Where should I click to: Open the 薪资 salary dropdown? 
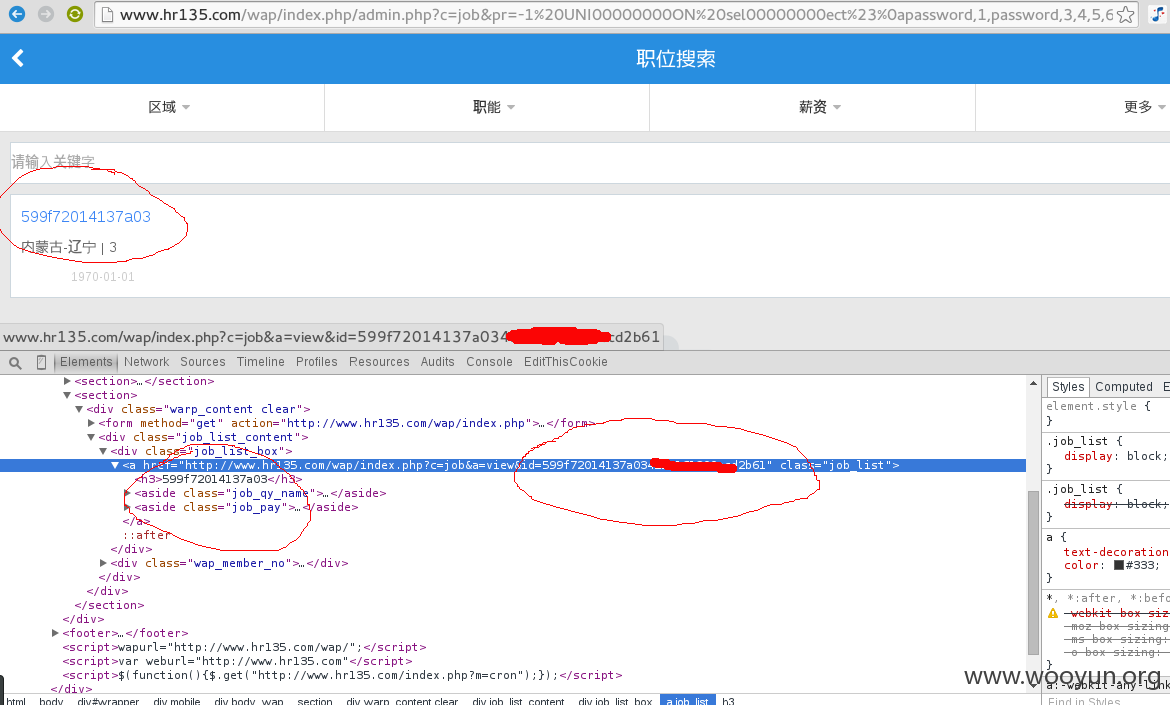(819, 107)
